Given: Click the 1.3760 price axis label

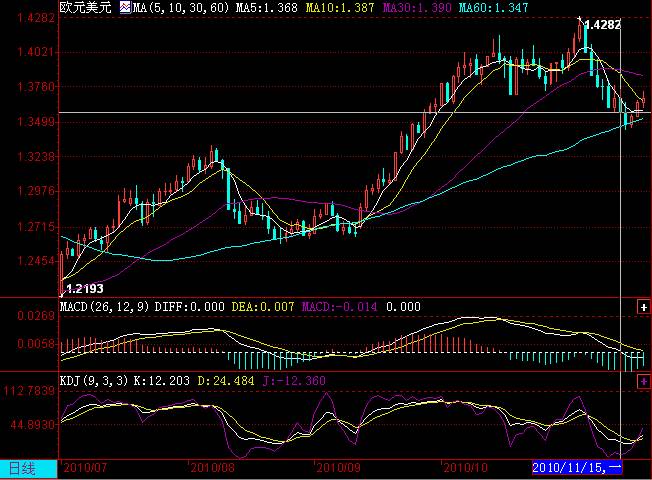Looking at the screenshot, I should click(x=36, y=87).
